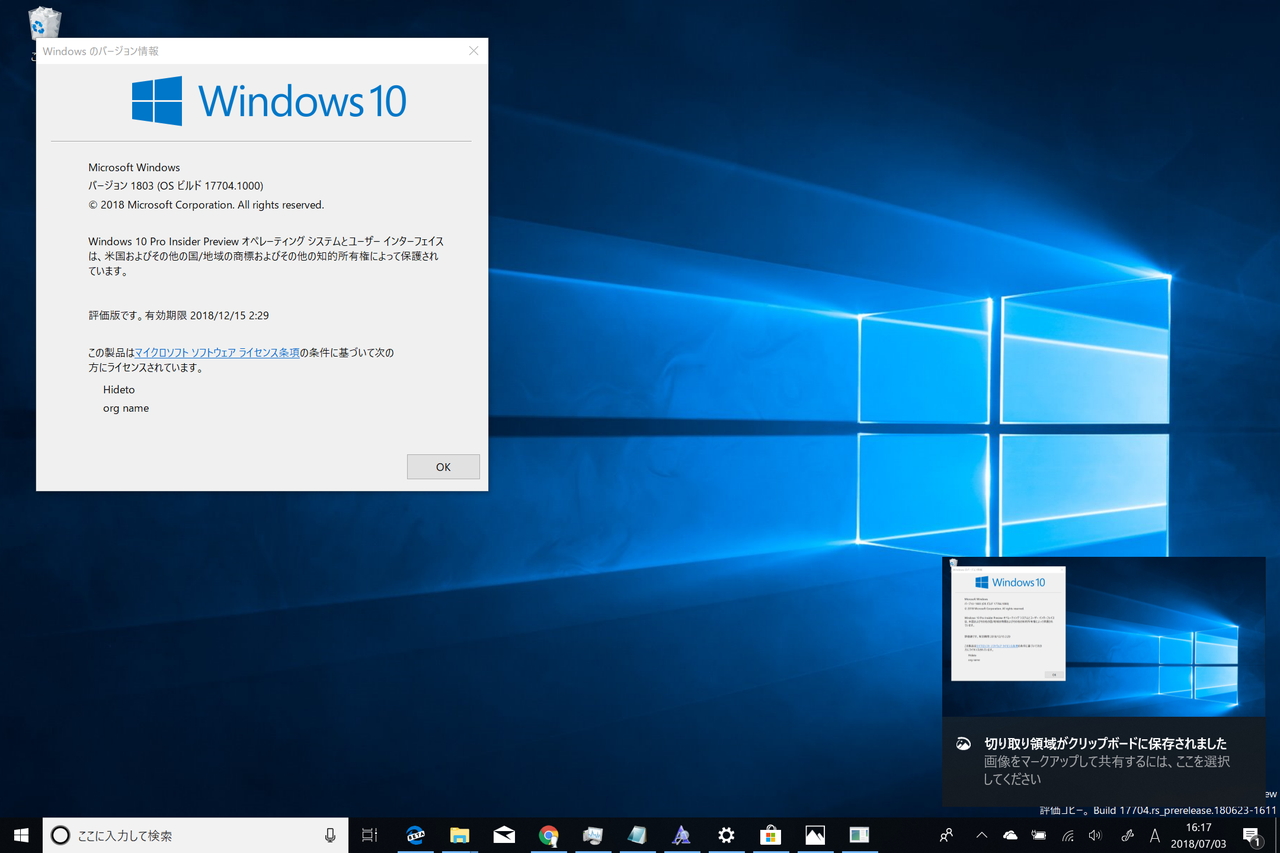The image size is (1280, 853).
Task: Open the volume control in system tray
Action: [x=1095, y=835]
